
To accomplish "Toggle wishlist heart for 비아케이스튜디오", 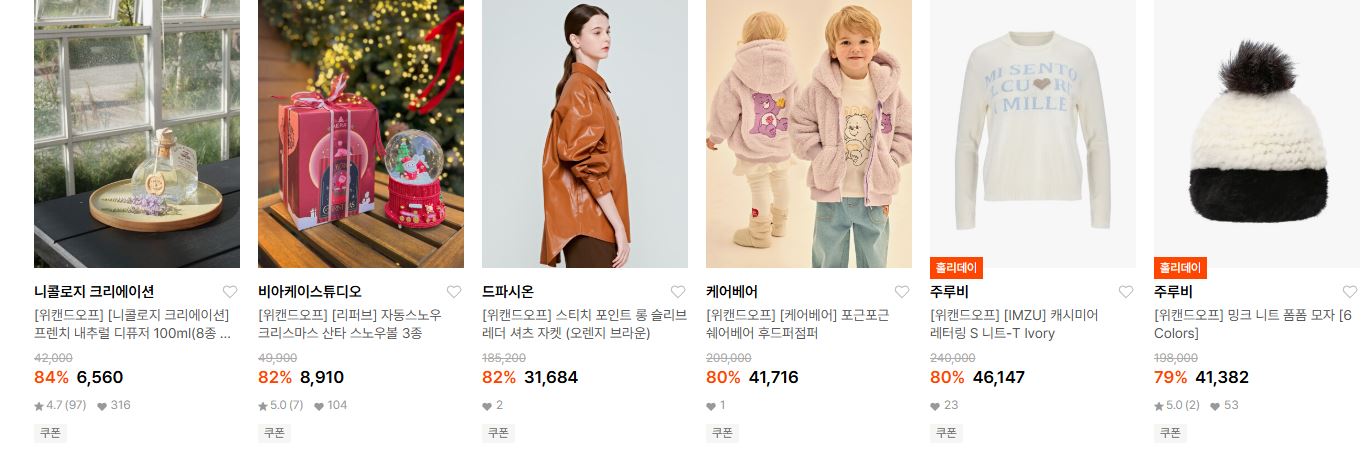I will click(x=454, y=292).
